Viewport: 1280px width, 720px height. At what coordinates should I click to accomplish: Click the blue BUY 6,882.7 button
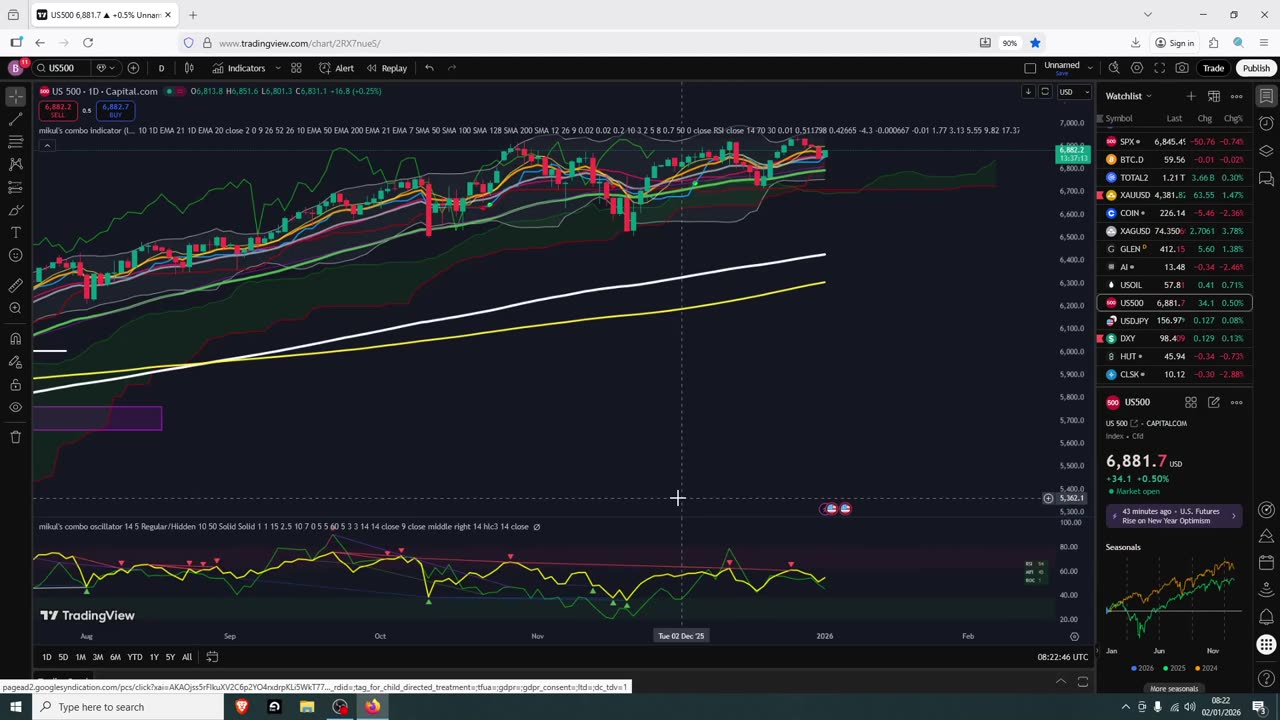pos(115,110)
